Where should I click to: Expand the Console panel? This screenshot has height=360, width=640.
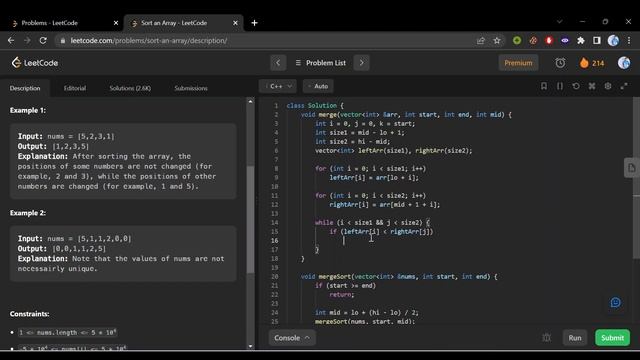[291, 338]
